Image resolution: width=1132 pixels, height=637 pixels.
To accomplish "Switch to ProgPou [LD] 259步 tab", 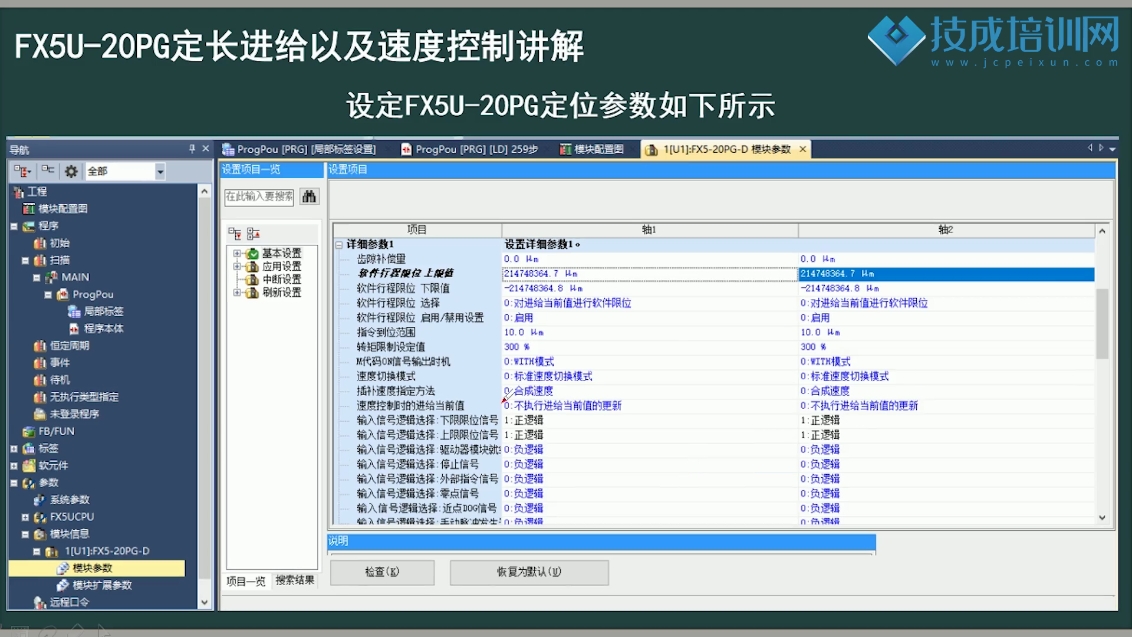I will [x=470, y=150].
